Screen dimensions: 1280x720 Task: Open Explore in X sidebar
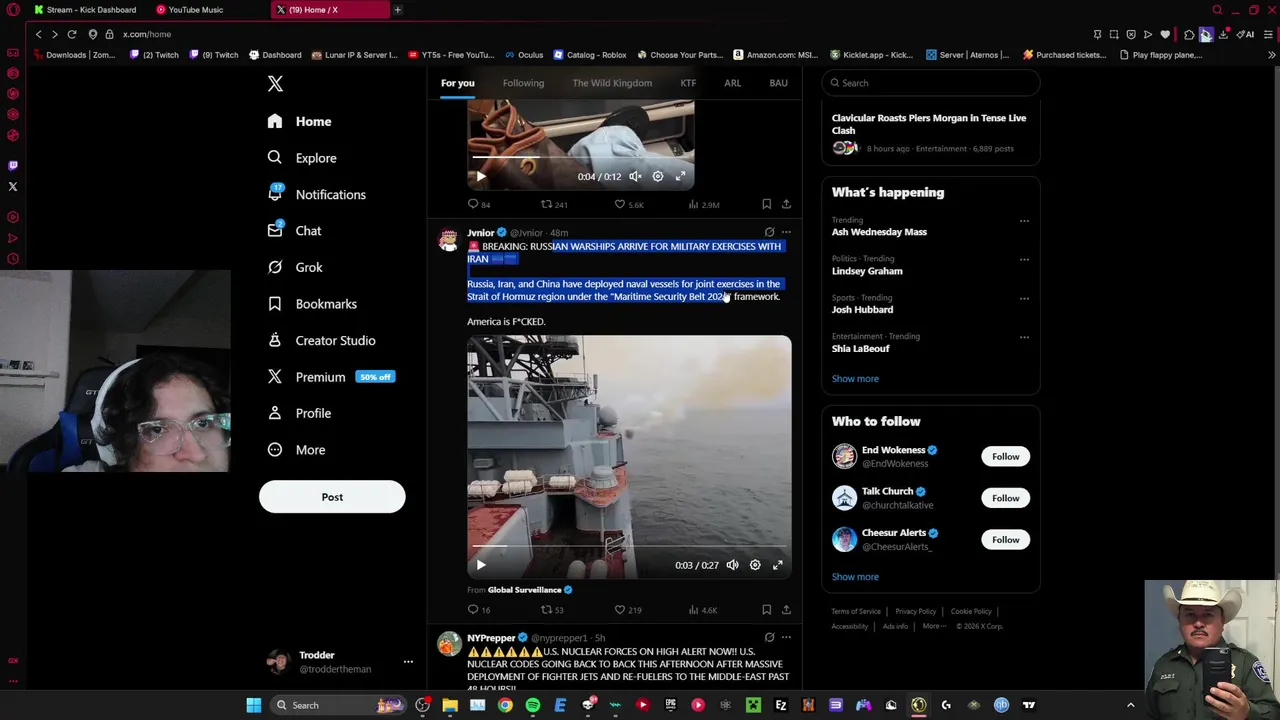(x=302, y=158)
